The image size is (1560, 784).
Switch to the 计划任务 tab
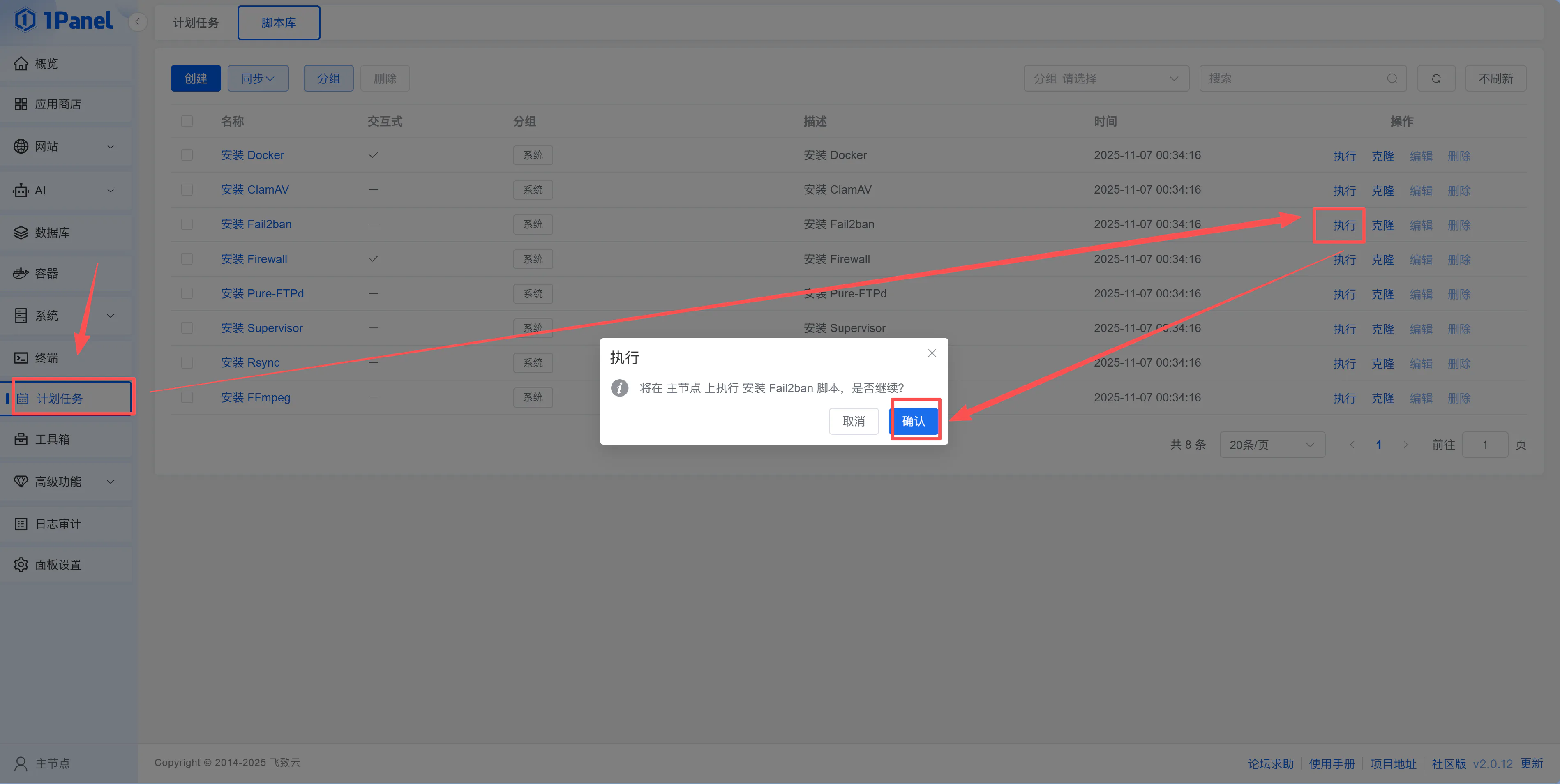(x=196, y=23)
